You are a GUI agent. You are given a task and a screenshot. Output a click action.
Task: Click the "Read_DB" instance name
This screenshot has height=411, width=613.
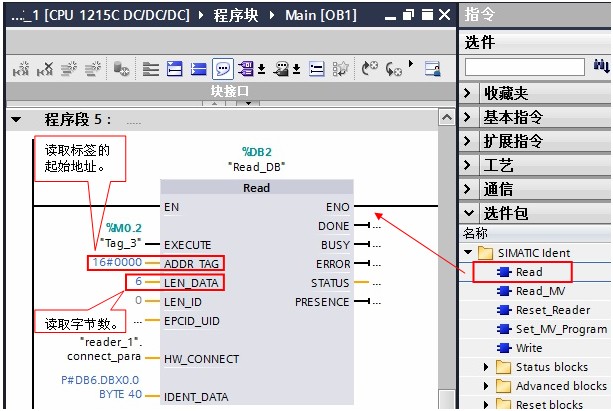coord(257,167)
